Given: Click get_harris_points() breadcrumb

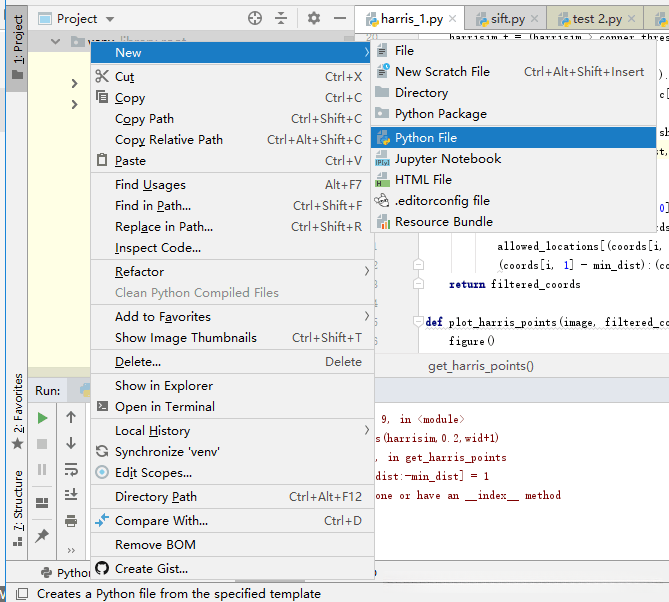Looking at the screenshot, I should coord(480,366).
